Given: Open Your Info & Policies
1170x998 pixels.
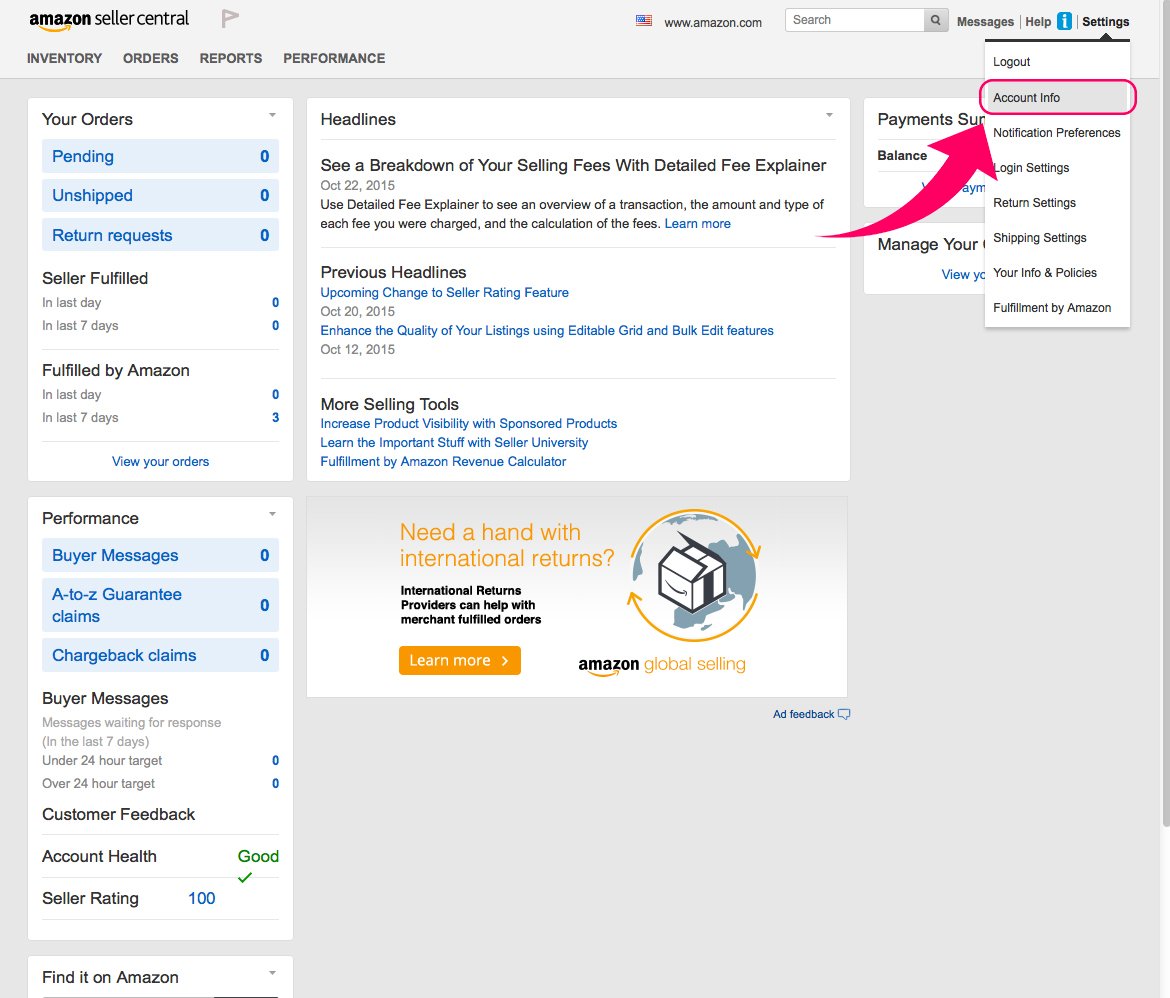Looking at the screenshot, I should pos(1057,273).
